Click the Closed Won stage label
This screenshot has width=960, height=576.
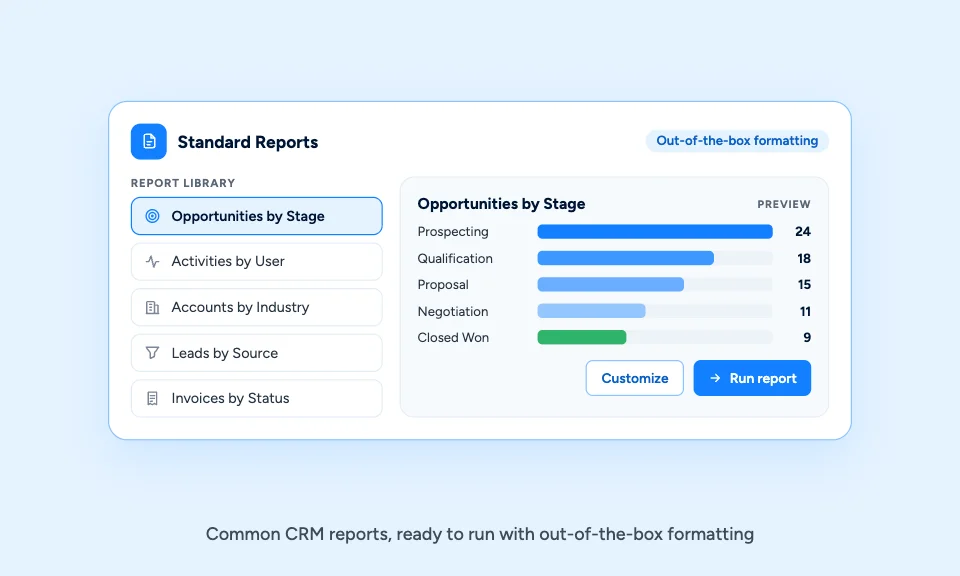[x=453, y=338]
